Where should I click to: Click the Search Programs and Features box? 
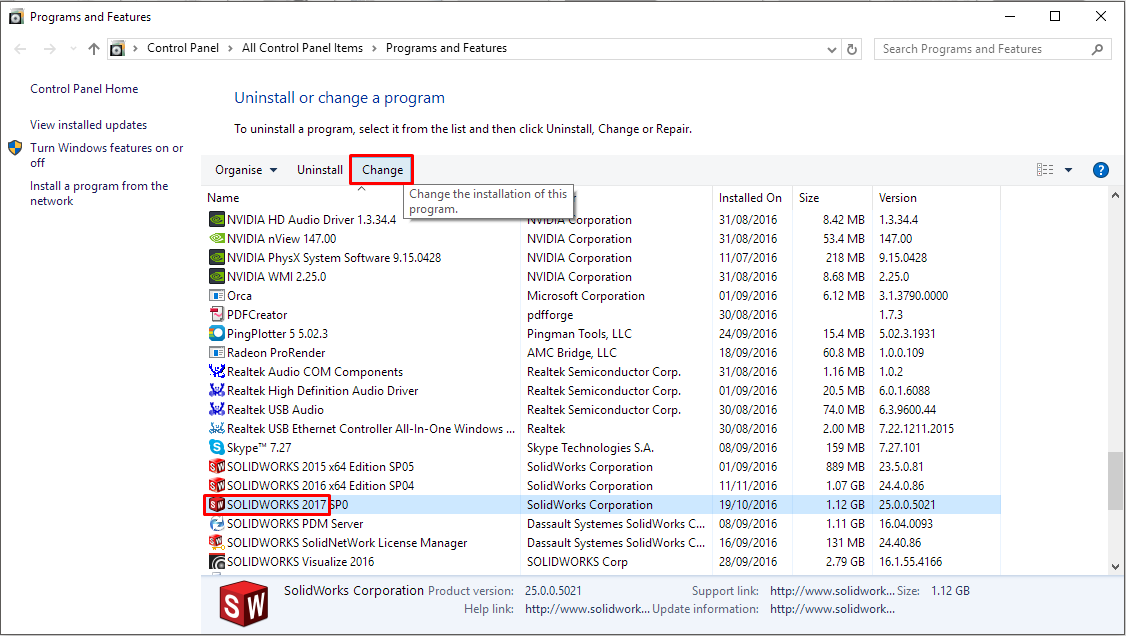point(980,49)
